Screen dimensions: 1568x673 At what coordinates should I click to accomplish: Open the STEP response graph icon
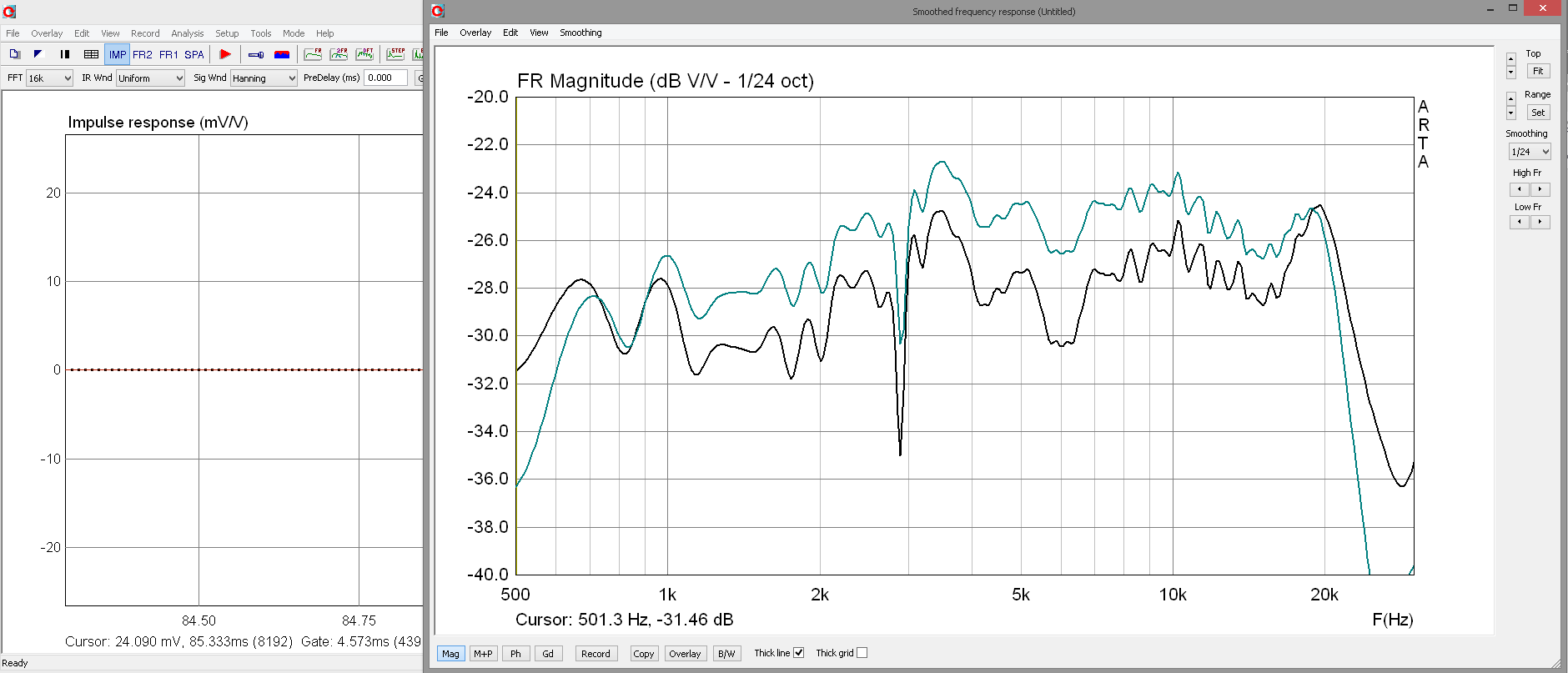click(x=395, y=54)
